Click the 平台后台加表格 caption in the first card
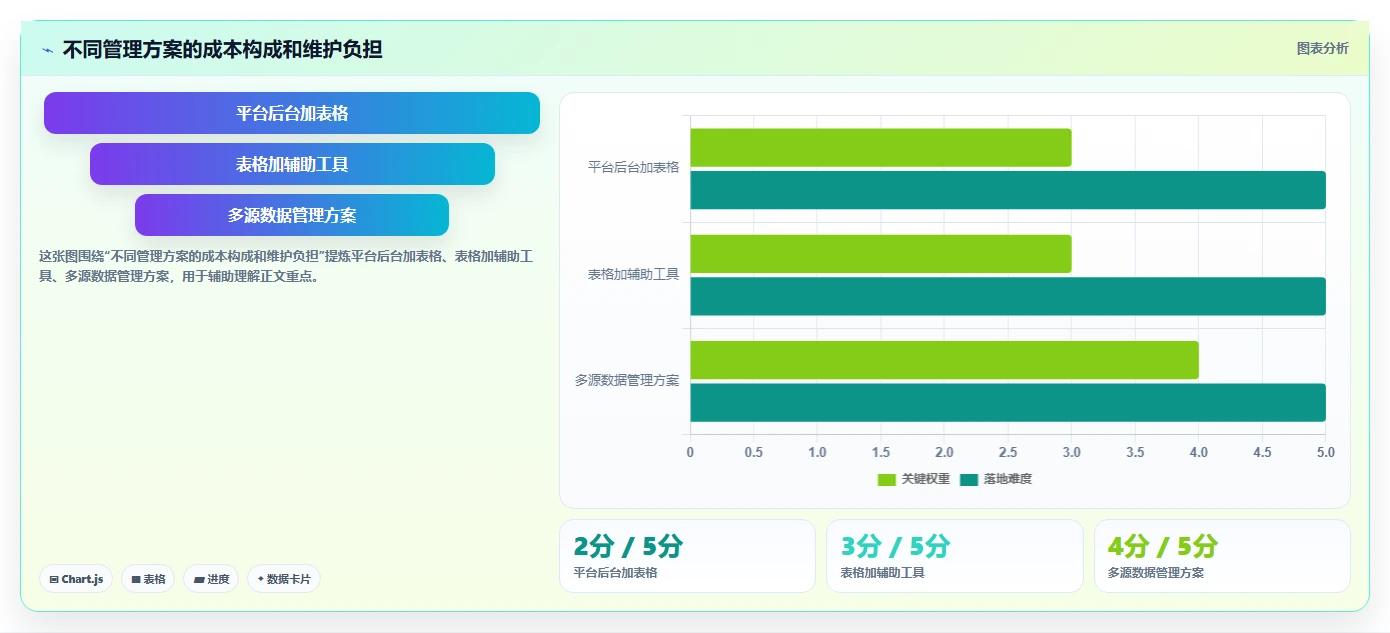The height and width of the screenshot is (633, 1390). [615, 573]
